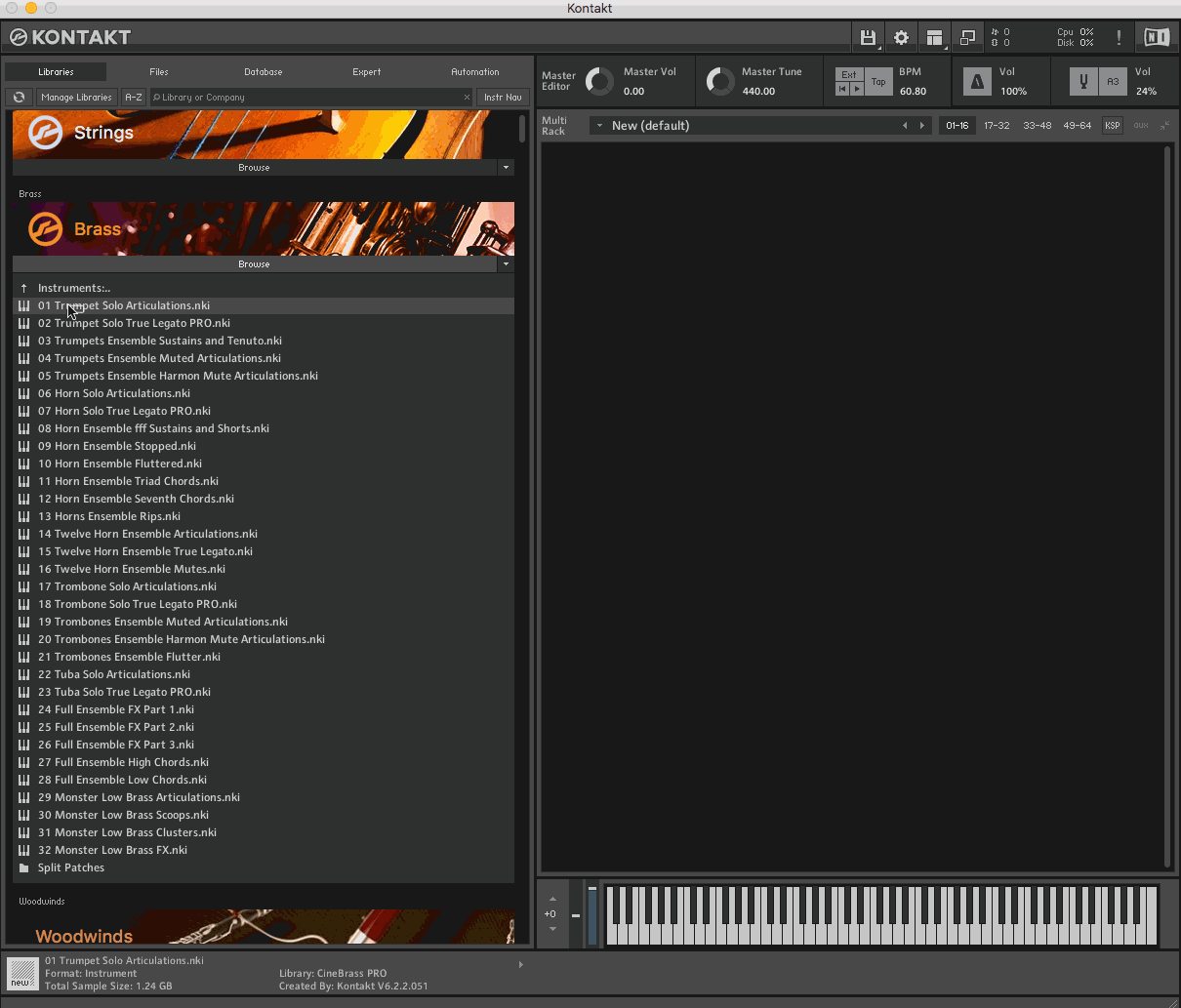Toggle A-Z library sorting
This screenshot has height=1008, width=1181.
point(134,98)
